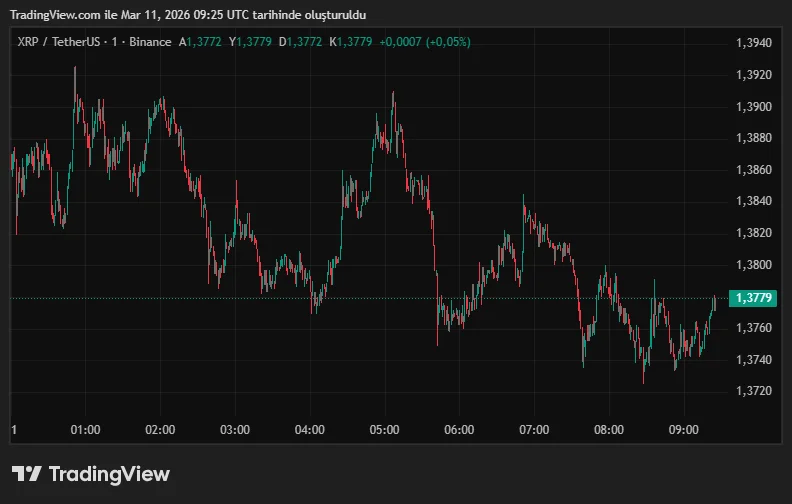Viewport: 792px width, 504px height.
Task: Click the 1,3840 price axis label
Action: pyautogui.click(x=753, y=202)
